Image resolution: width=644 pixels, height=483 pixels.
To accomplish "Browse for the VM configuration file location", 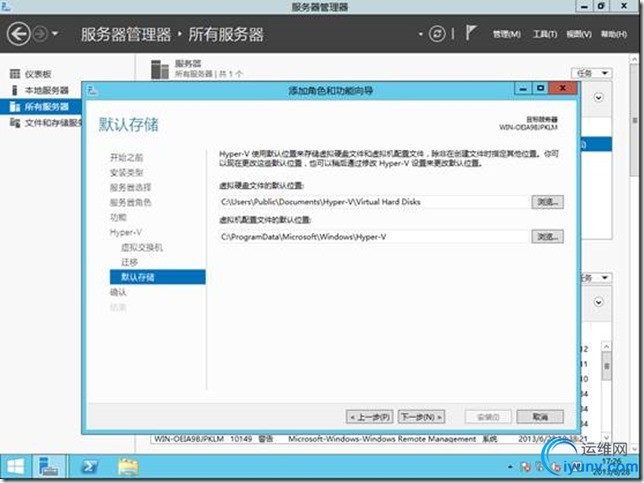I will (x=547, y=237).
